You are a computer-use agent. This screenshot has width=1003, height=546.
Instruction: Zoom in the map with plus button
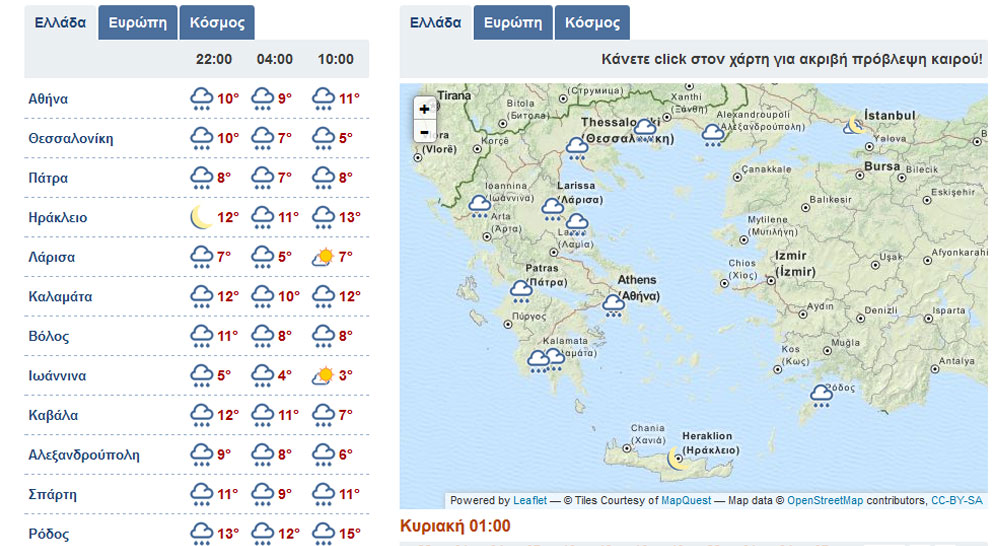point(424,109)
